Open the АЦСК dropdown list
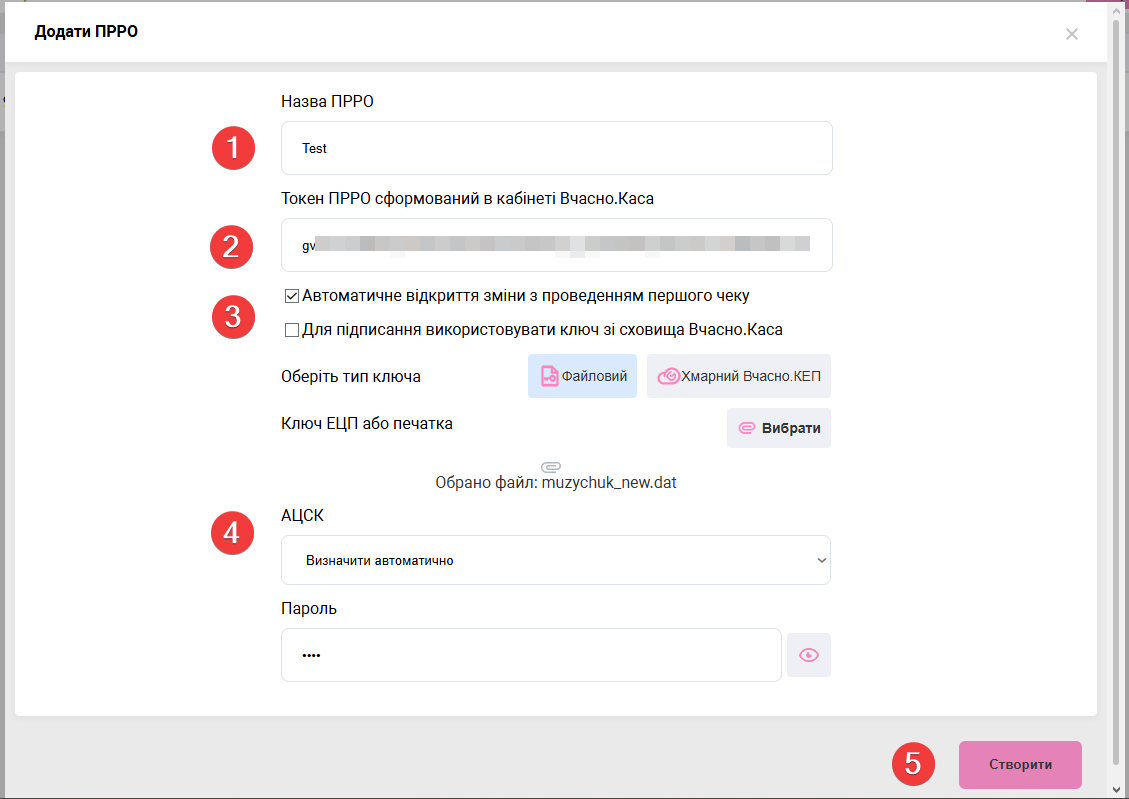The height and width of the screenshot is (799, 1129). pos(556,560)
